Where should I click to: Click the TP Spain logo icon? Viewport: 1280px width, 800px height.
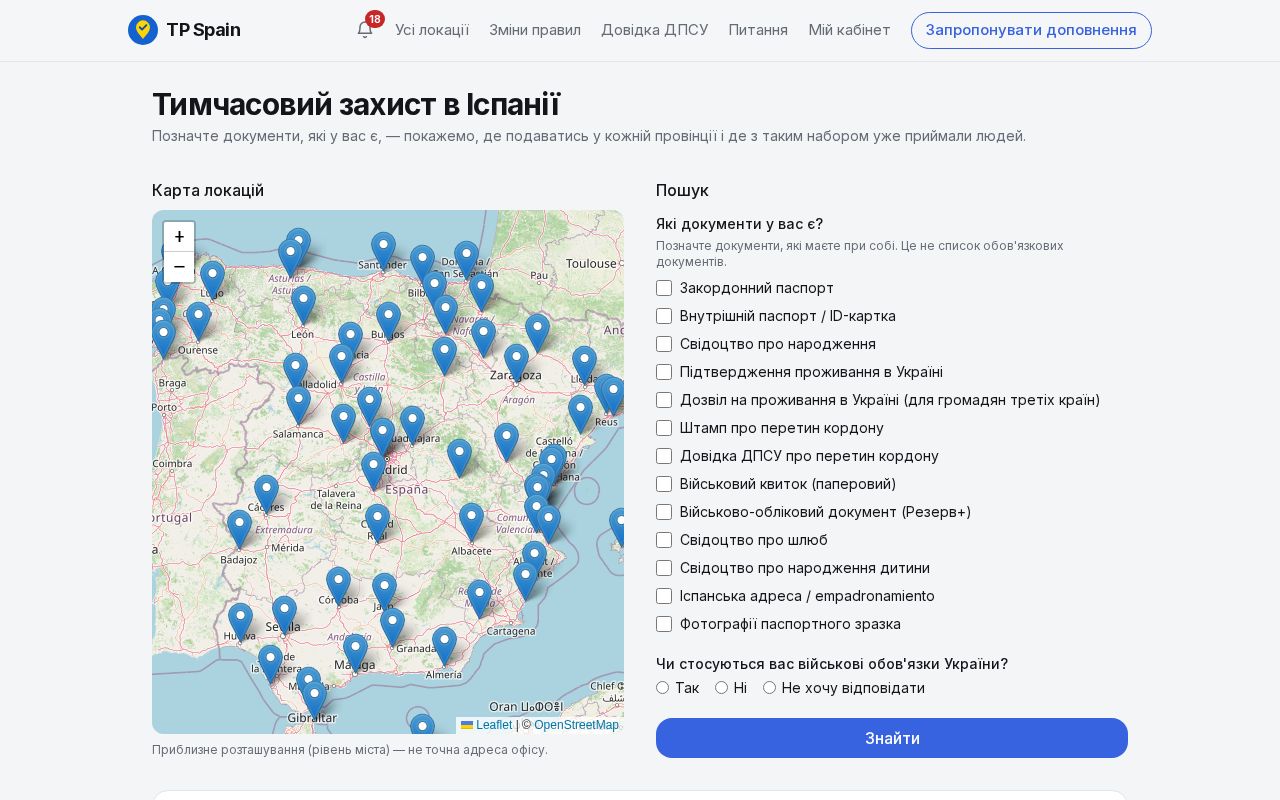(143, 30)
